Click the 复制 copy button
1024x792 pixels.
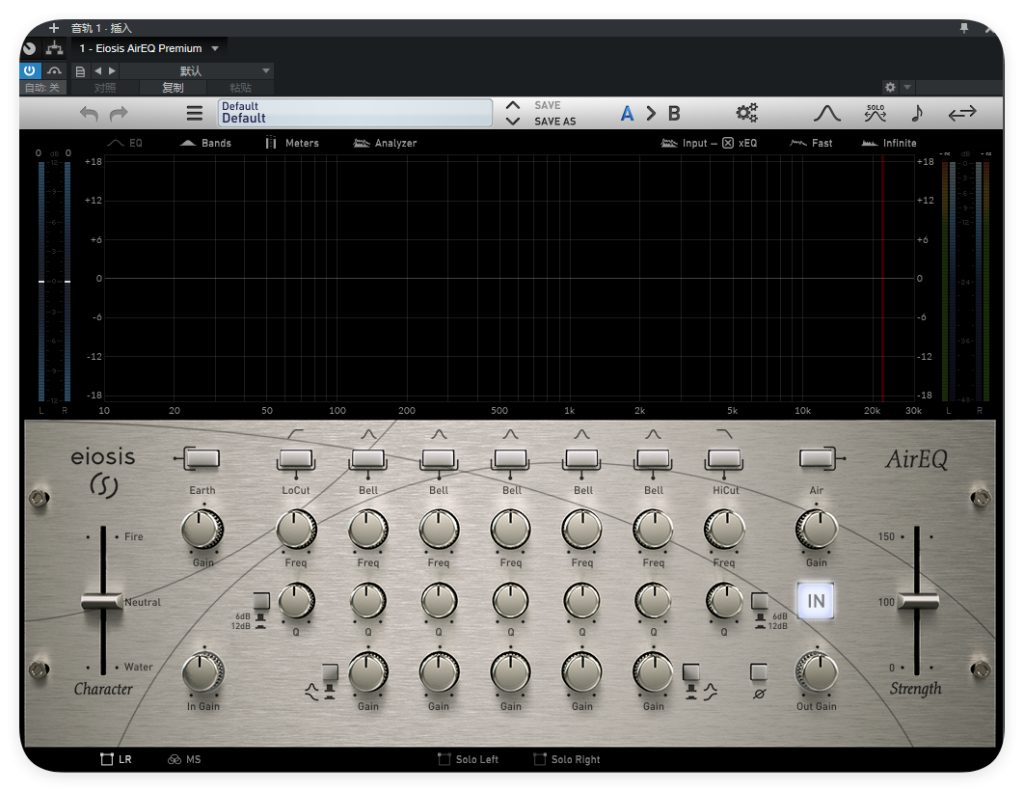click(x=172, y=87)
